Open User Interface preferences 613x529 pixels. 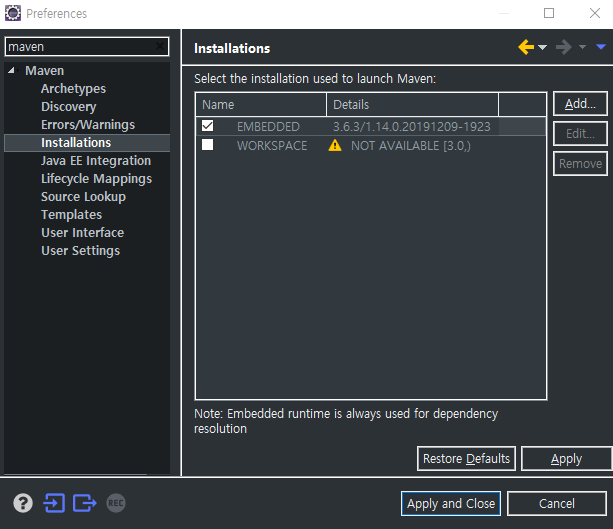click(82, 233)
